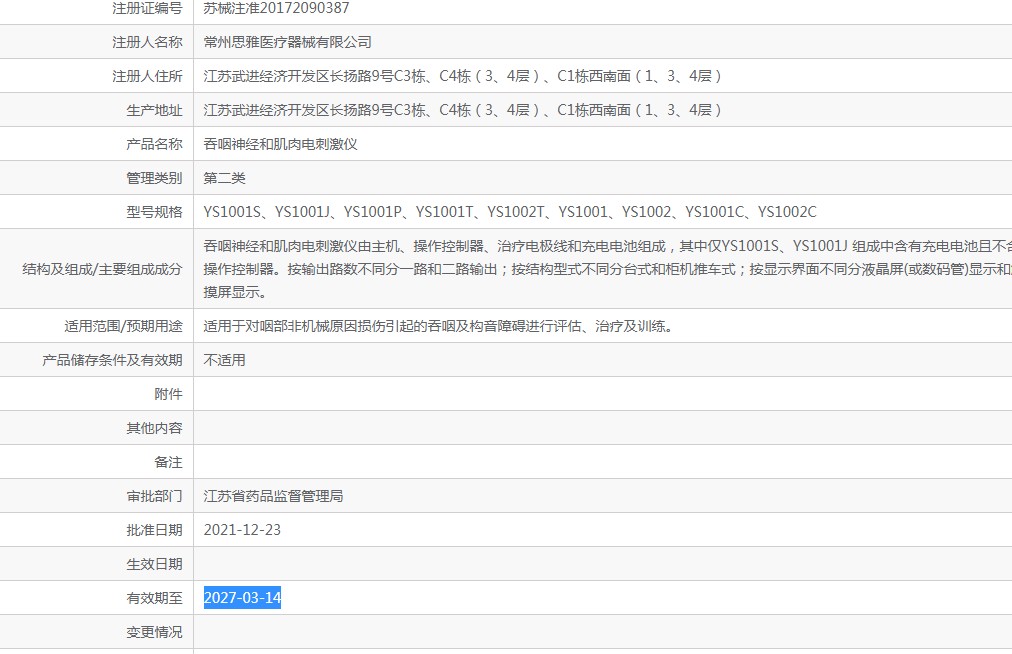Image resolution: width=1012 pixels, height=654 pixels.
Task: Click the 管理类别 label
Action: 154,178
